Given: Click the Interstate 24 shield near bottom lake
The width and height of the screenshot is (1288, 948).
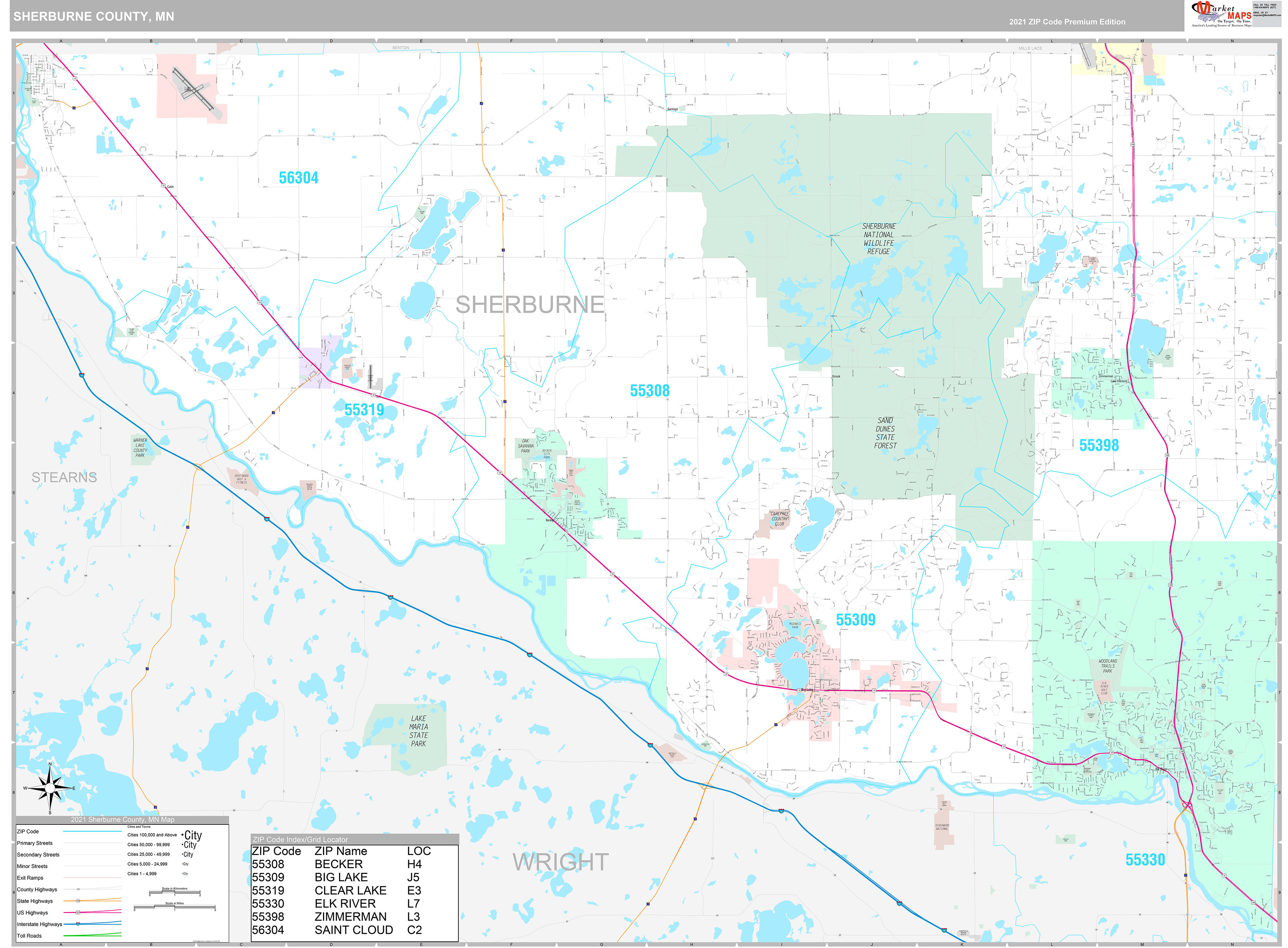Looking at the screenshot, I should [x=155, y=807].
